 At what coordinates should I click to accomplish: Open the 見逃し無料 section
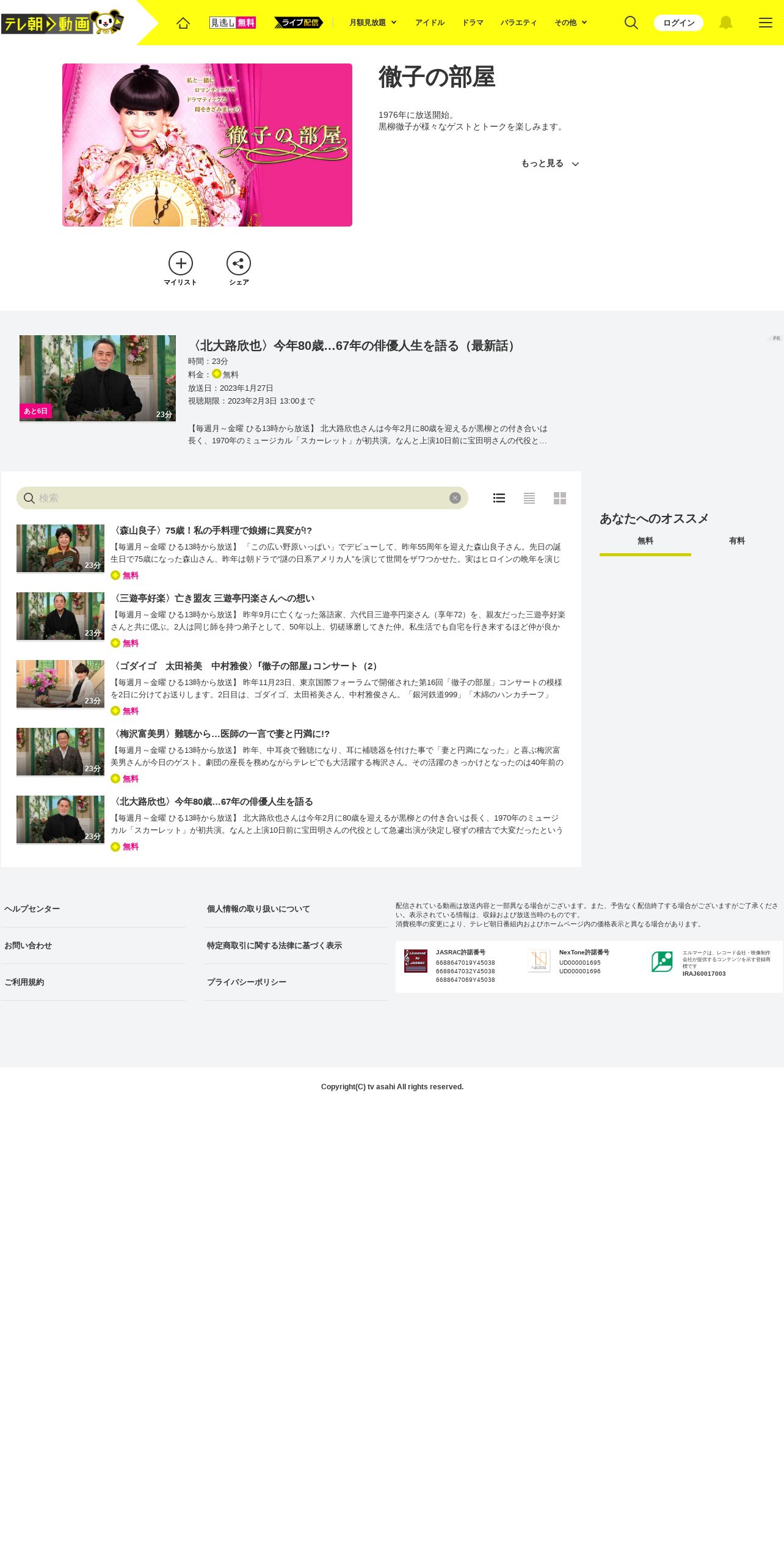point(232,23)
